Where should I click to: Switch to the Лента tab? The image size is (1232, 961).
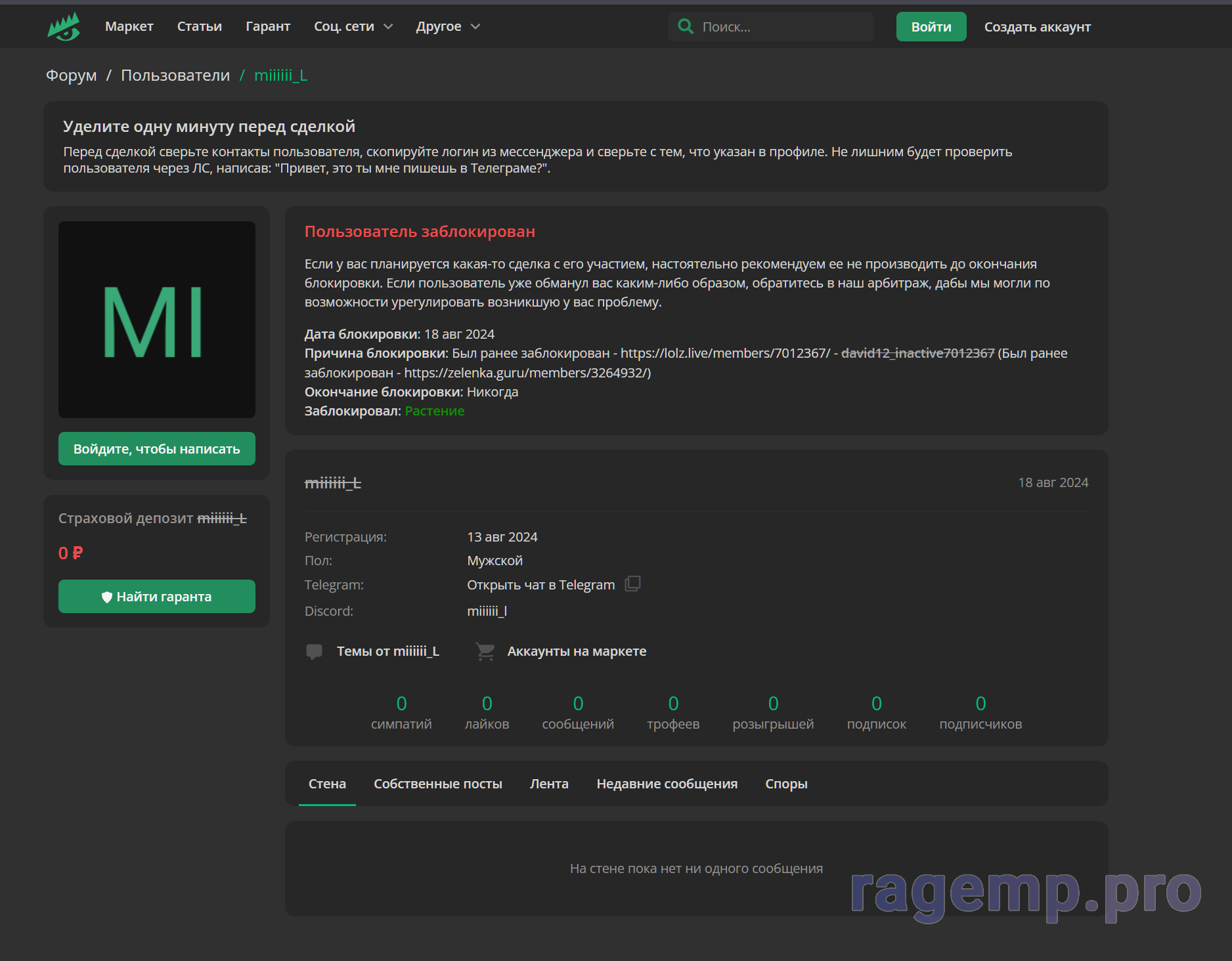tap(549, 784)
